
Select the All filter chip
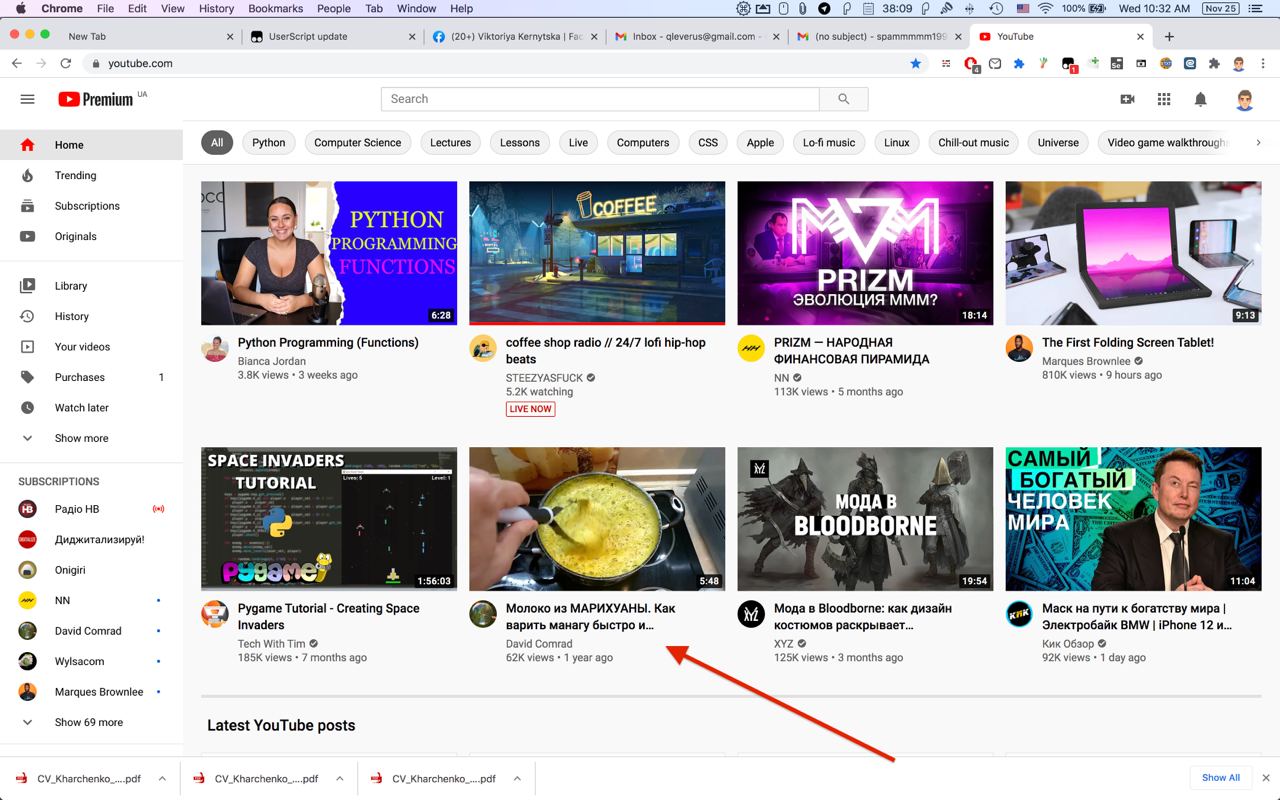[x=217, y=142]
